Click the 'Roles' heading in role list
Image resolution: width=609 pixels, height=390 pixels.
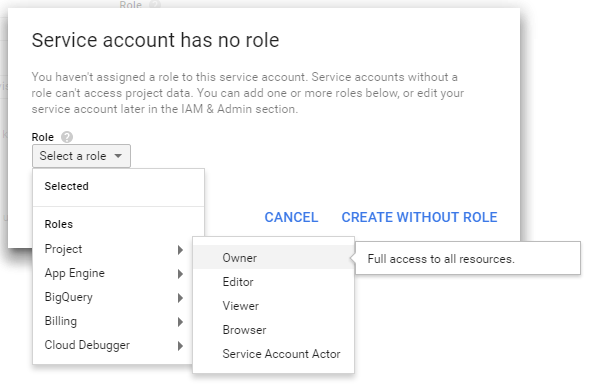[59, 225]
